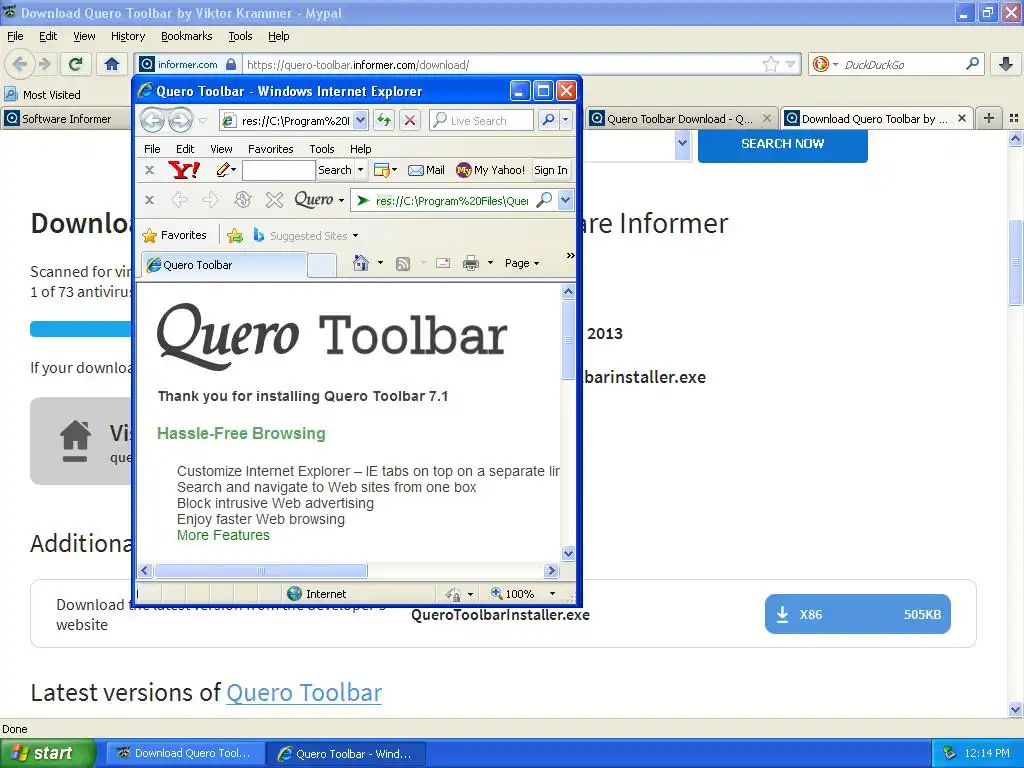Click Mypal back arrow button

[20, 64]
